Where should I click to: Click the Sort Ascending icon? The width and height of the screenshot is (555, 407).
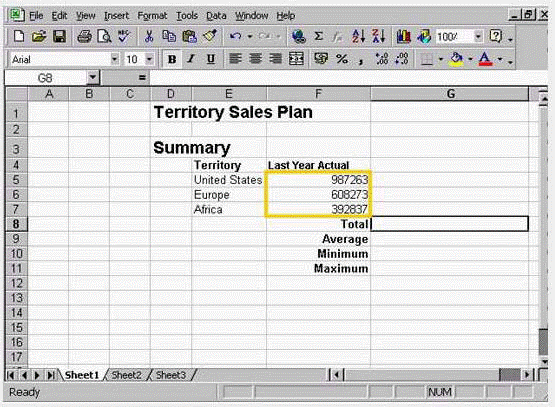point(358,36)
